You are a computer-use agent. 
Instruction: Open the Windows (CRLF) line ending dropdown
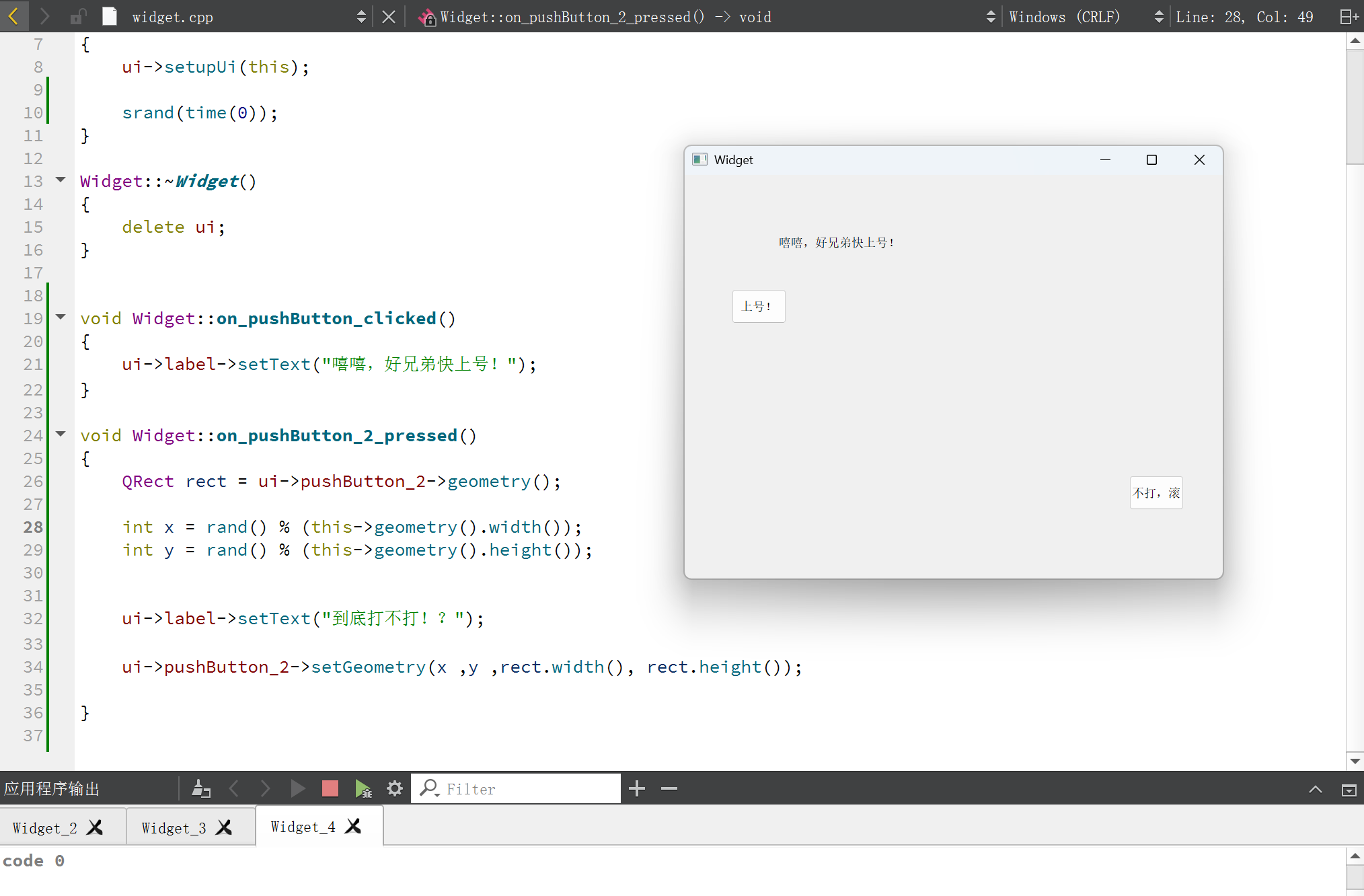point(1158,17)
